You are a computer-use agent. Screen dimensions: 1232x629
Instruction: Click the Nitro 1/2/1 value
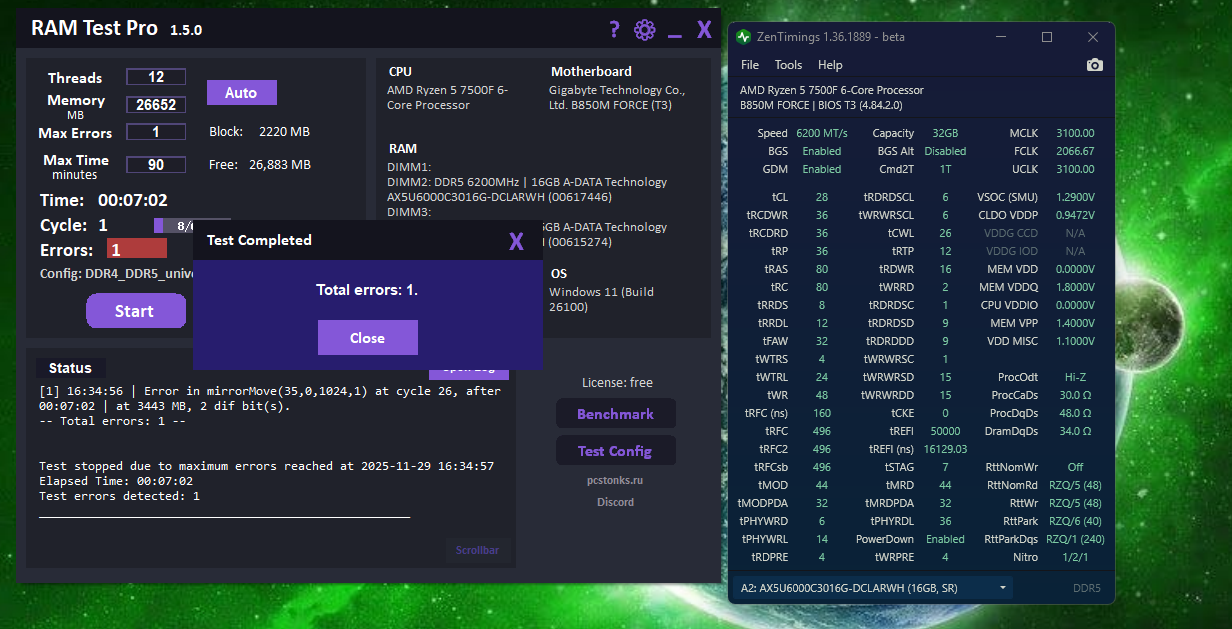1074,557
